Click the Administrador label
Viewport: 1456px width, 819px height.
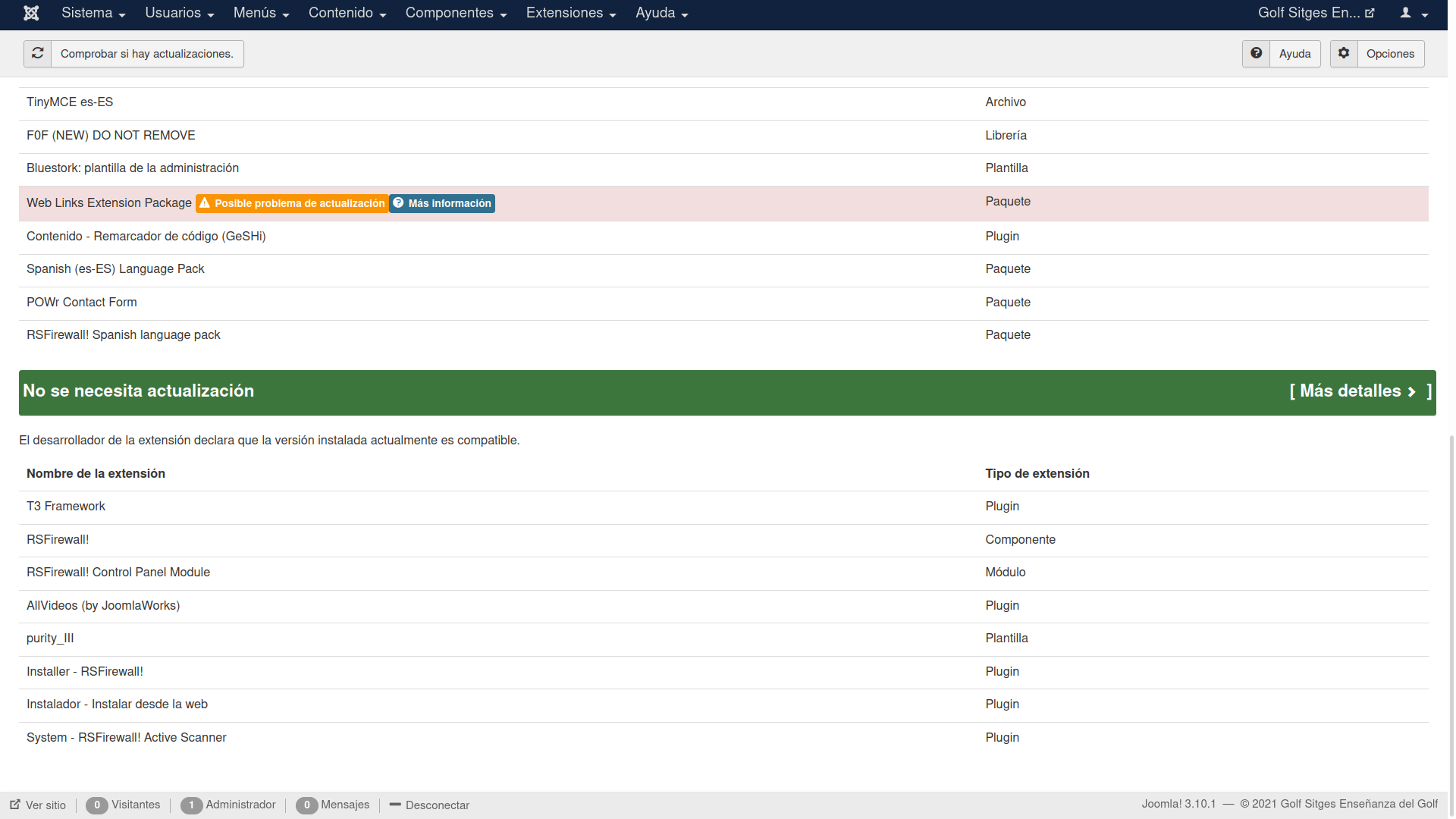241,805
